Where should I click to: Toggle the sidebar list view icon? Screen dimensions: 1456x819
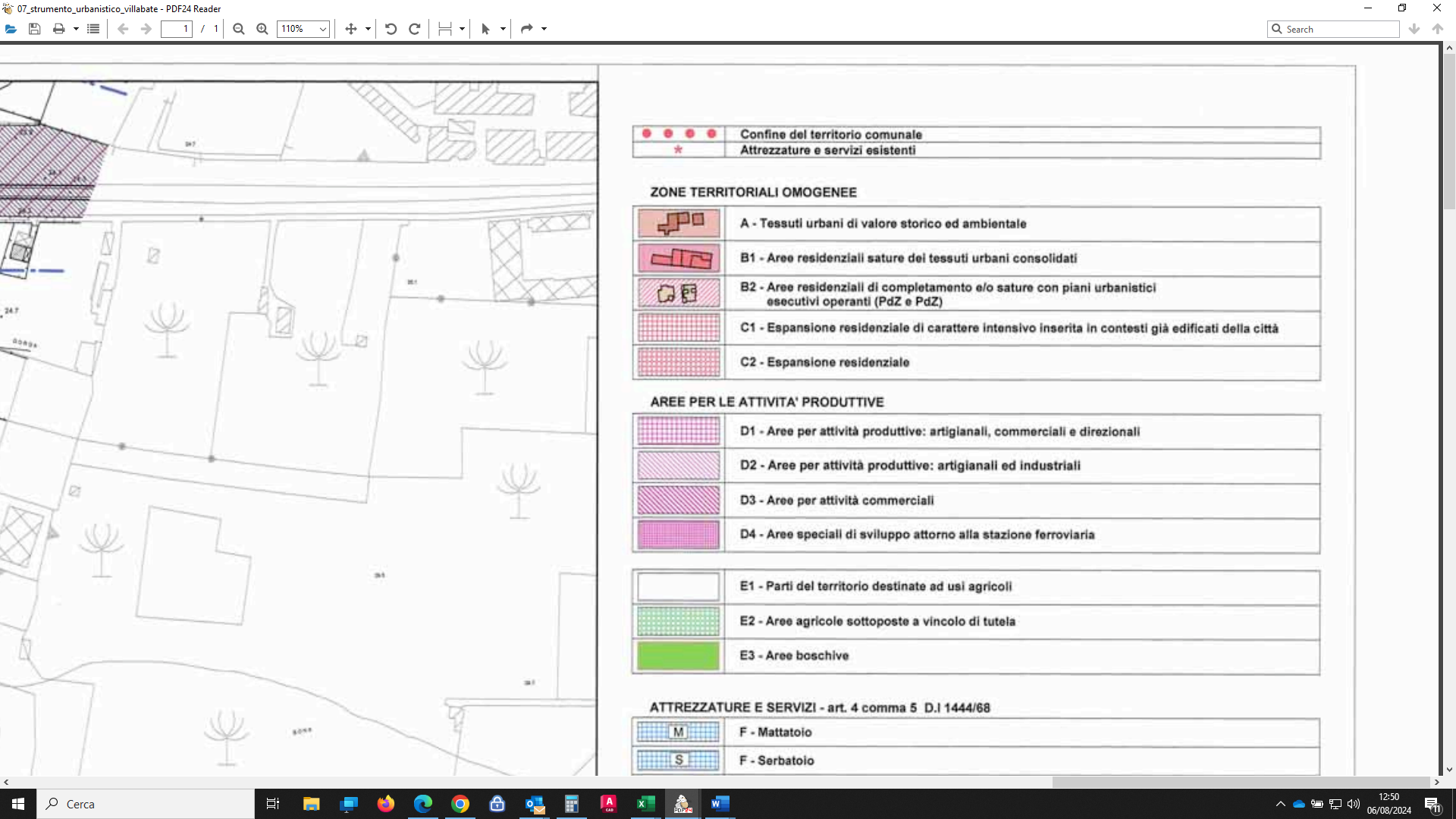[93, 29]
